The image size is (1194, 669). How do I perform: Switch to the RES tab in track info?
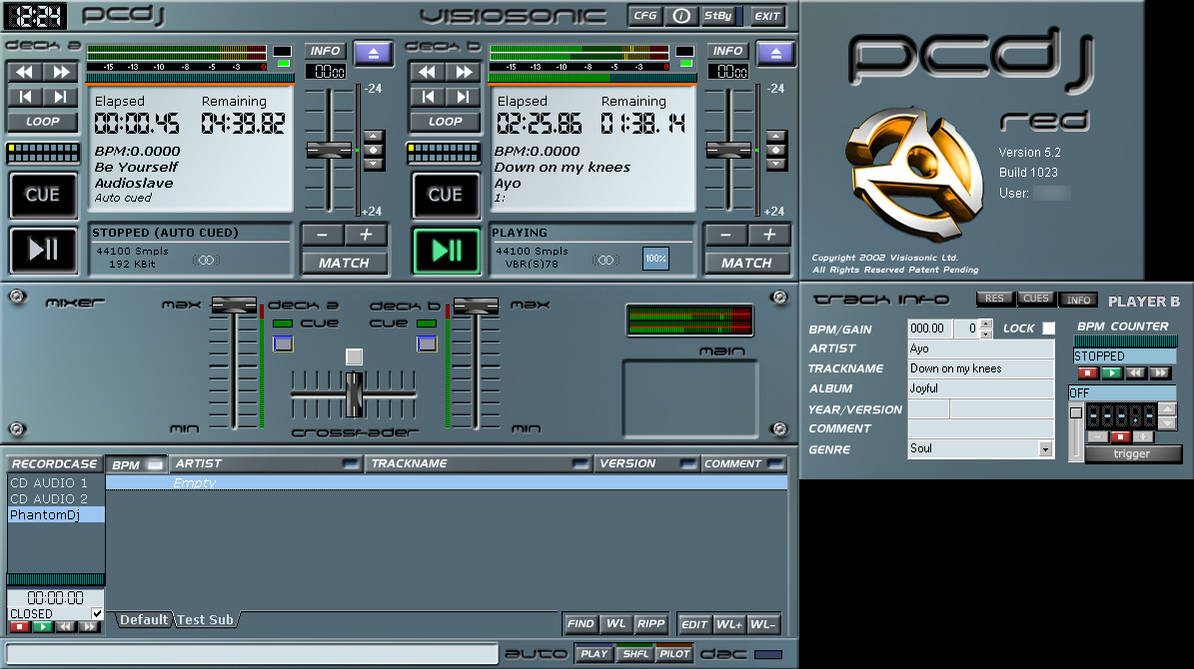[x=995, y=299]
